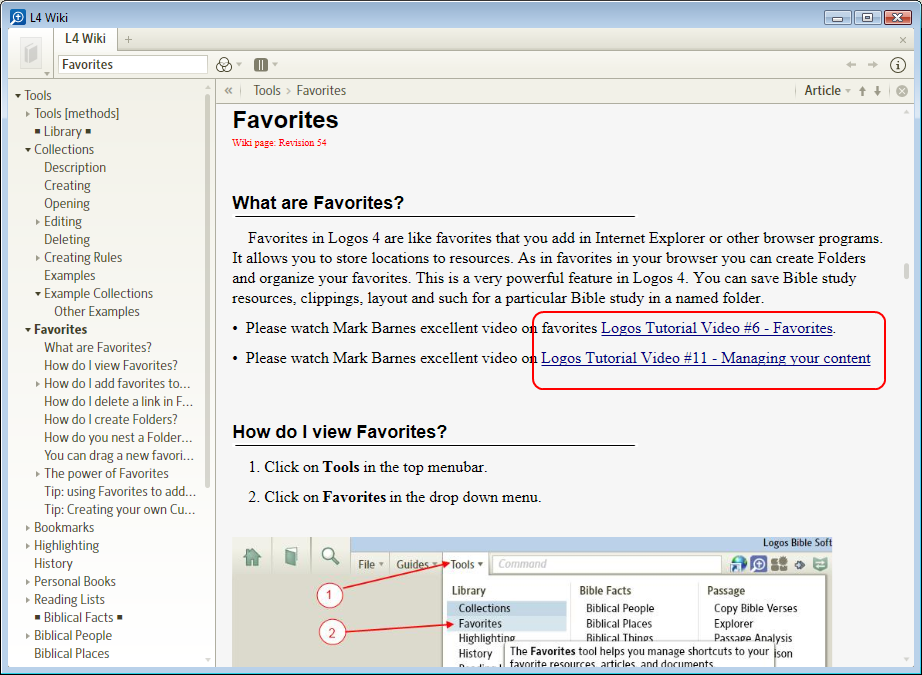Click the embedded Tools menu screenshot image
Viewport: 922px width, 675px height.
[x=532, y=602]
